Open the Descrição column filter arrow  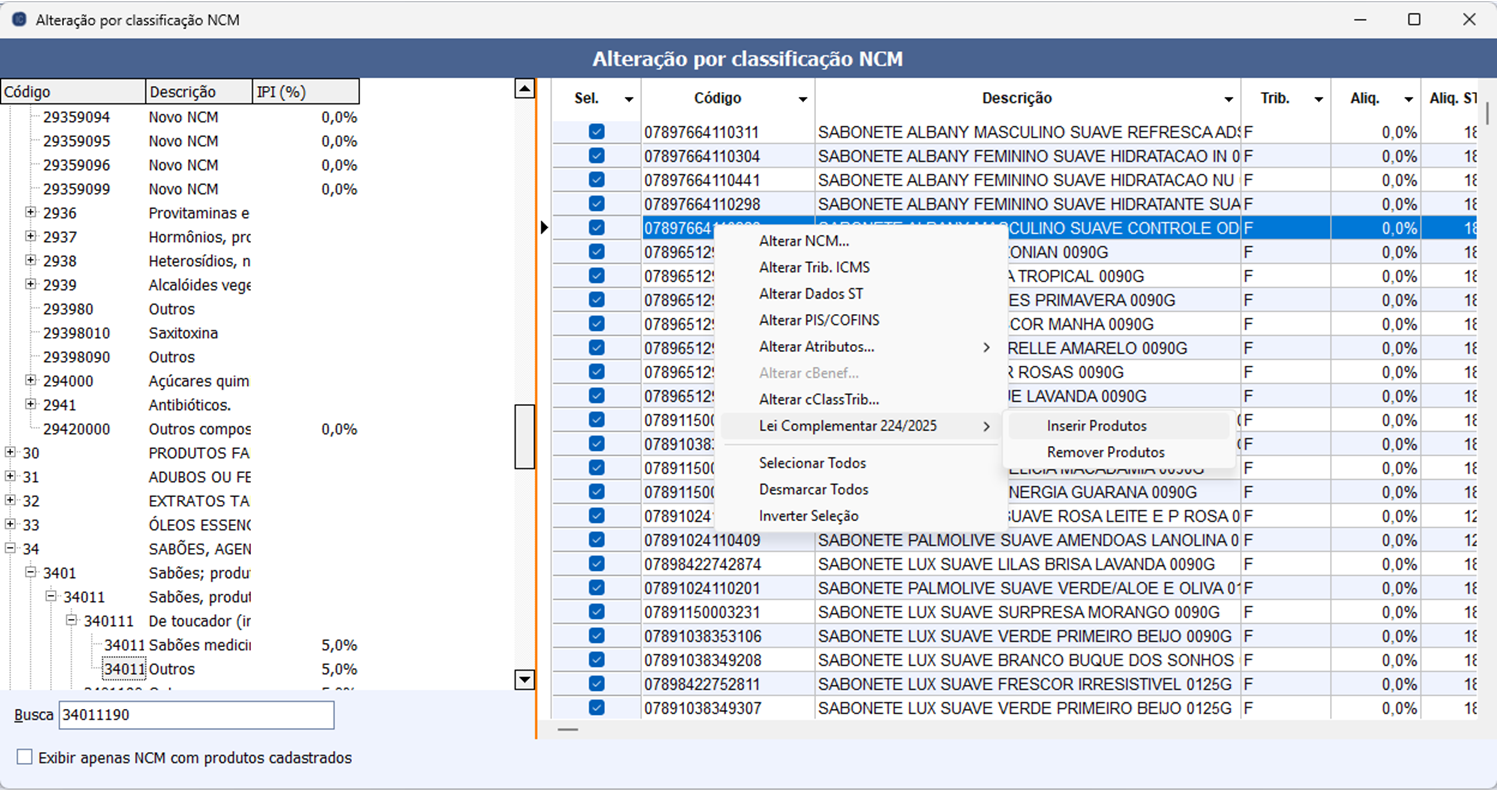[1228, 99]
